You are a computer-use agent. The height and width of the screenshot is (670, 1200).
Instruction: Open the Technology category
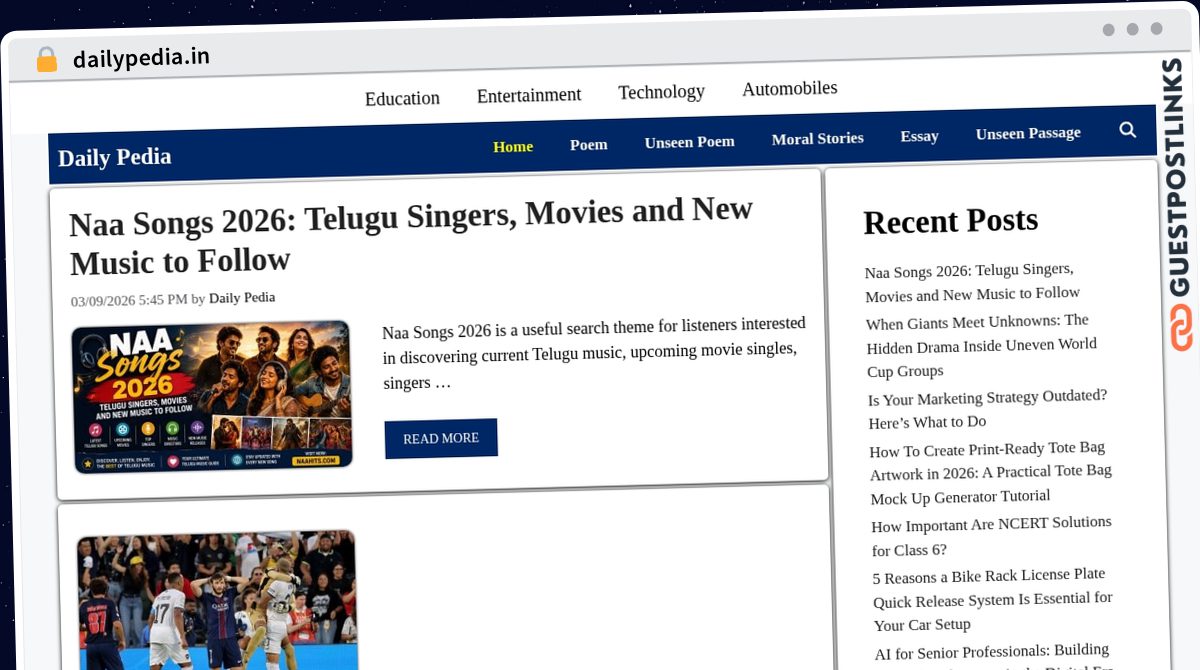pos(661,92)
